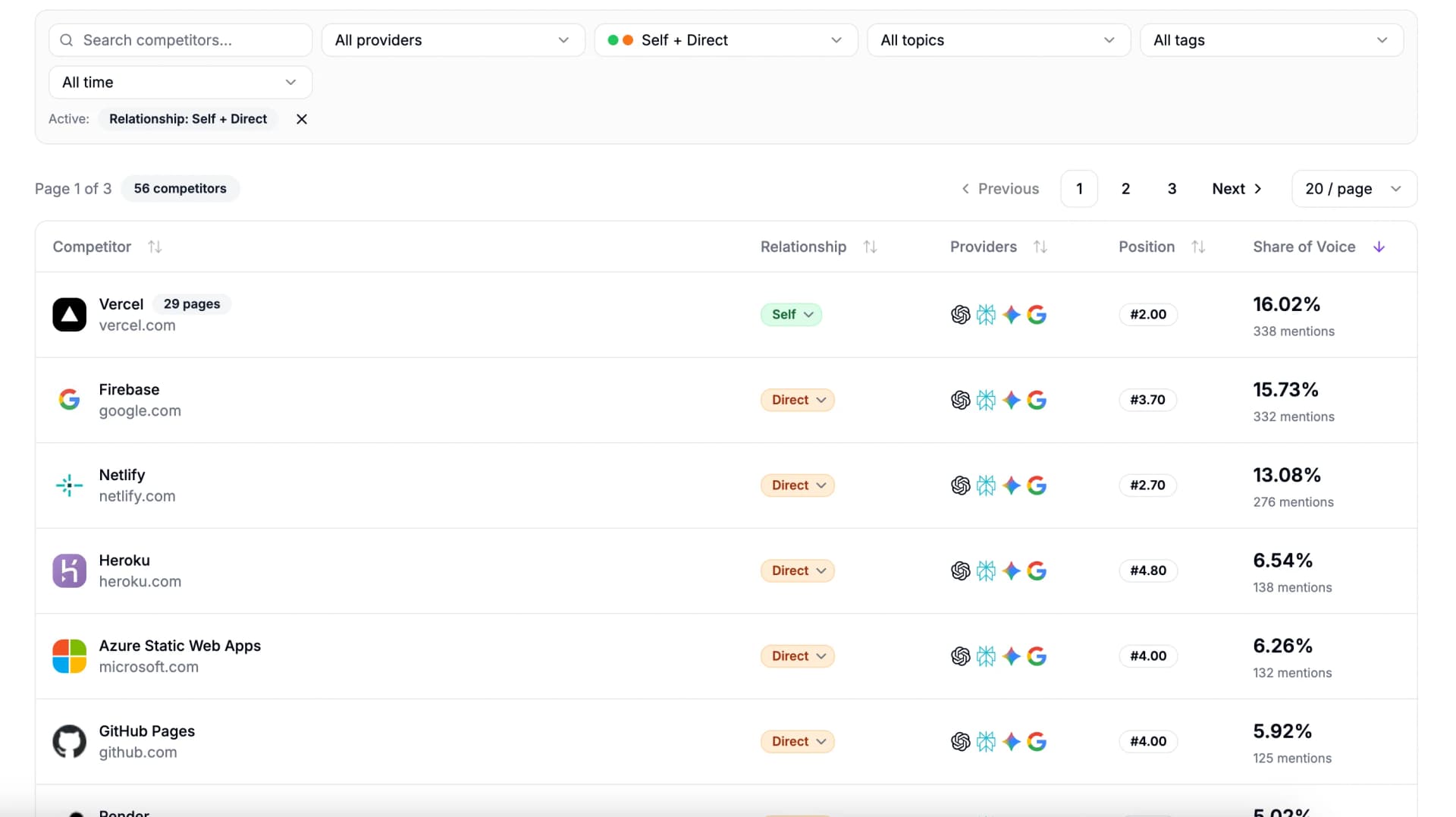
Task: Open the All providers dropdown
Action: (453, 39)
